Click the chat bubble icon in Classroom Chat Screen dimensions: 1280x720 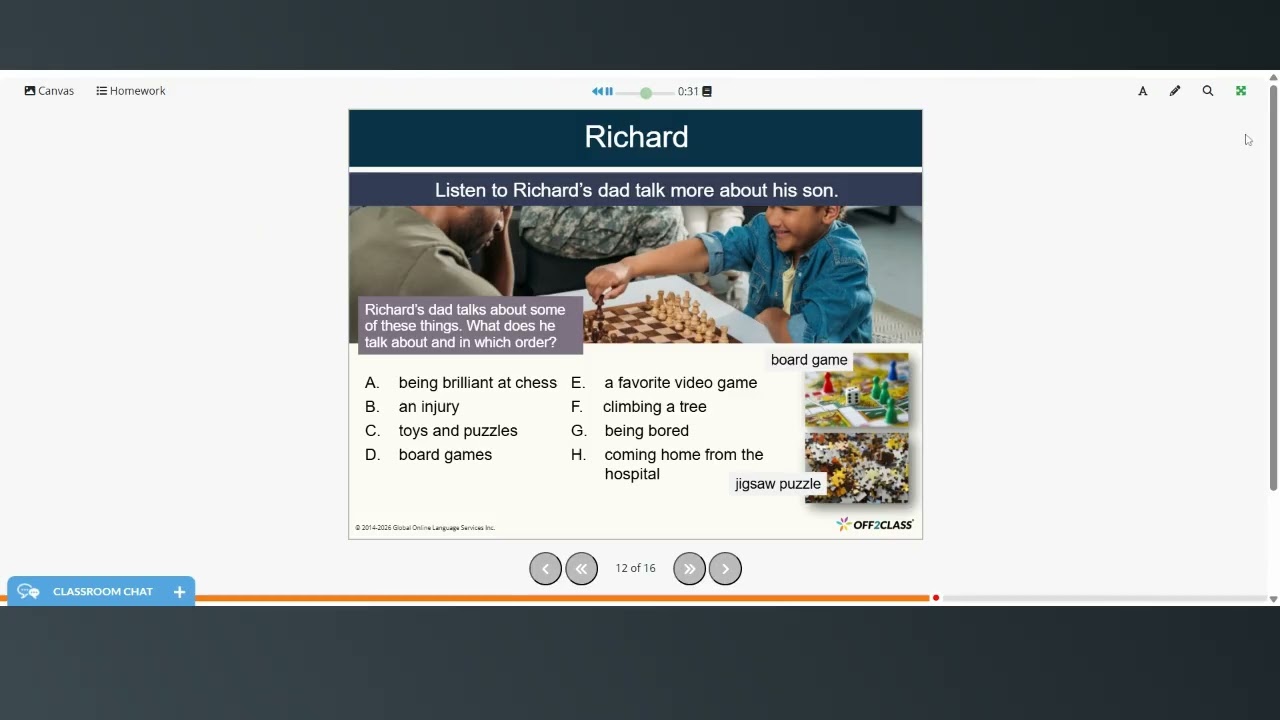28,591
